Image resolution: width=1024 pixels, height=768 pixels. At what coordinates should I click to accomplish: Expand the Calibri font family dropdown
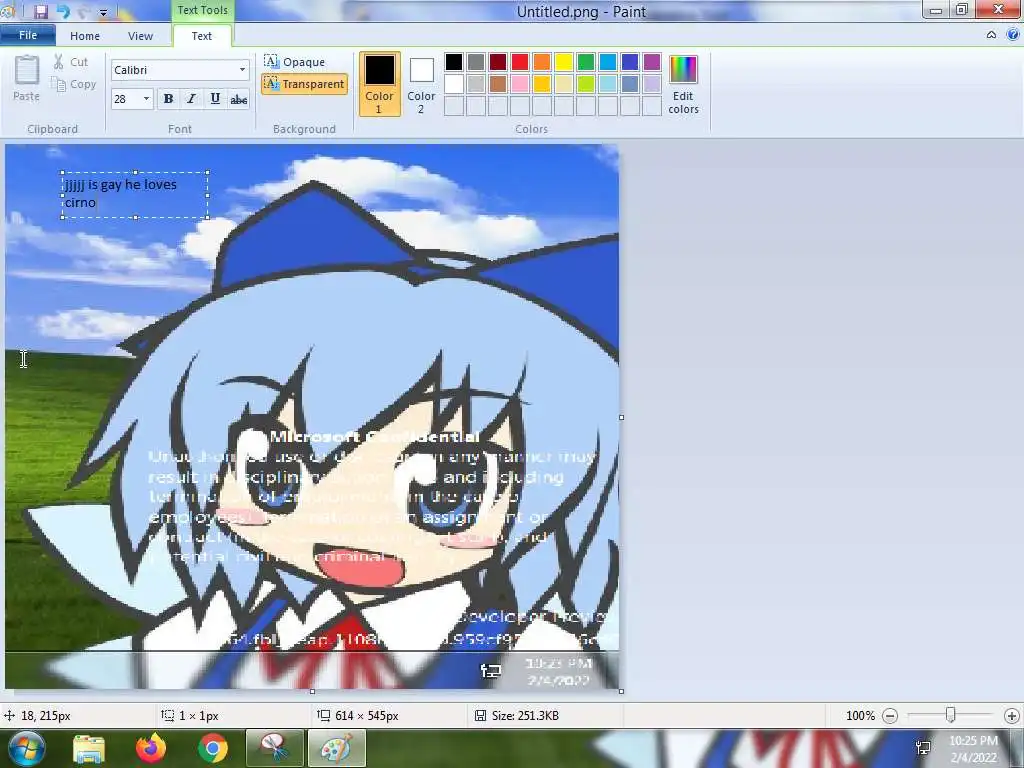pyautogui.click(x=242, y=70)
